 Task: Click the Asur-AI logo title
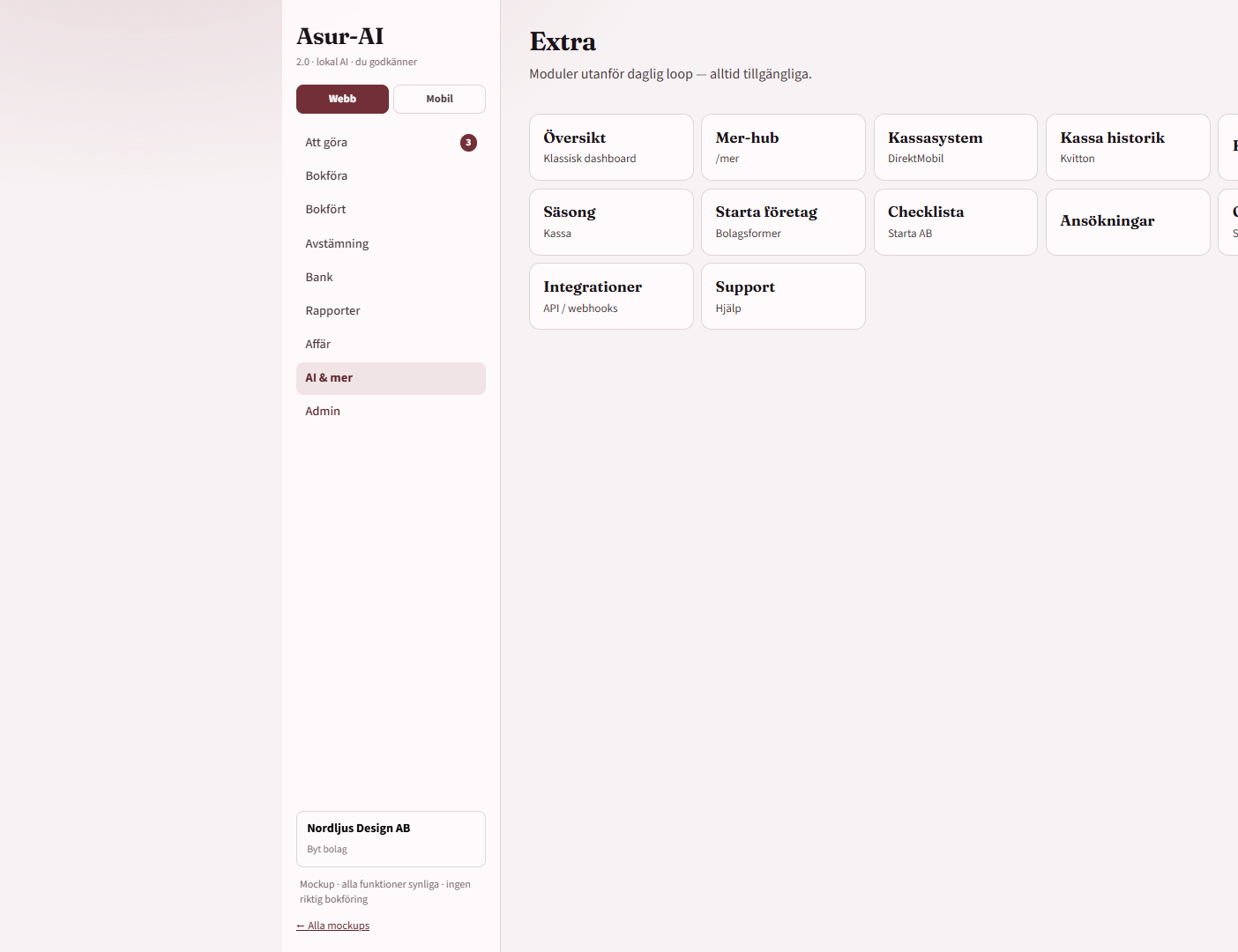click(340, 36)
